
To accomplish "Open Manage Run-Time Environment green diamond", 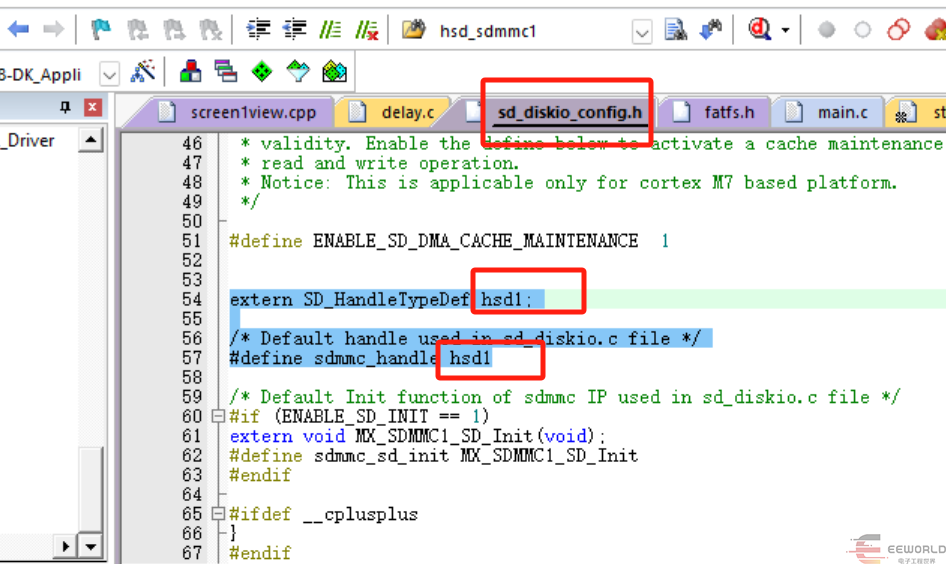I will 262,72.
